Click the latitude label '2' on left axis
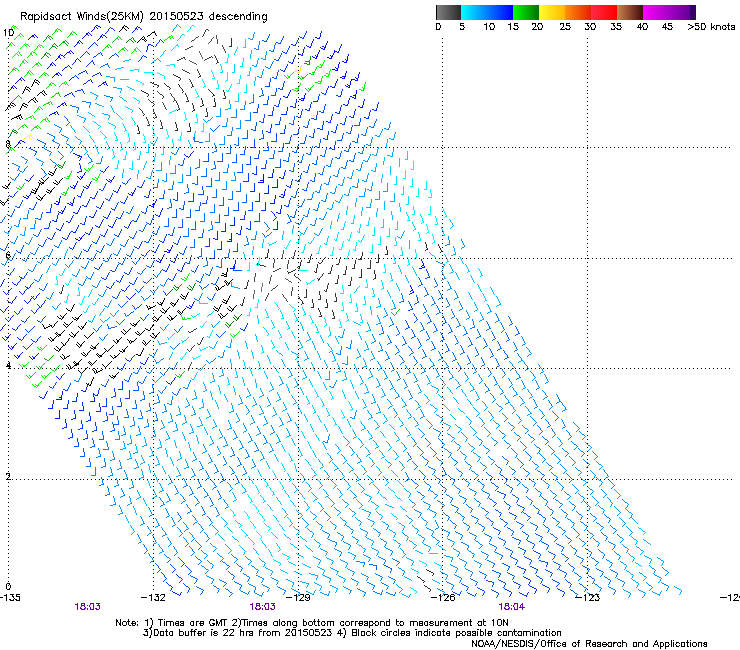This screenshot has width=740, height=650. pos(8,477)
